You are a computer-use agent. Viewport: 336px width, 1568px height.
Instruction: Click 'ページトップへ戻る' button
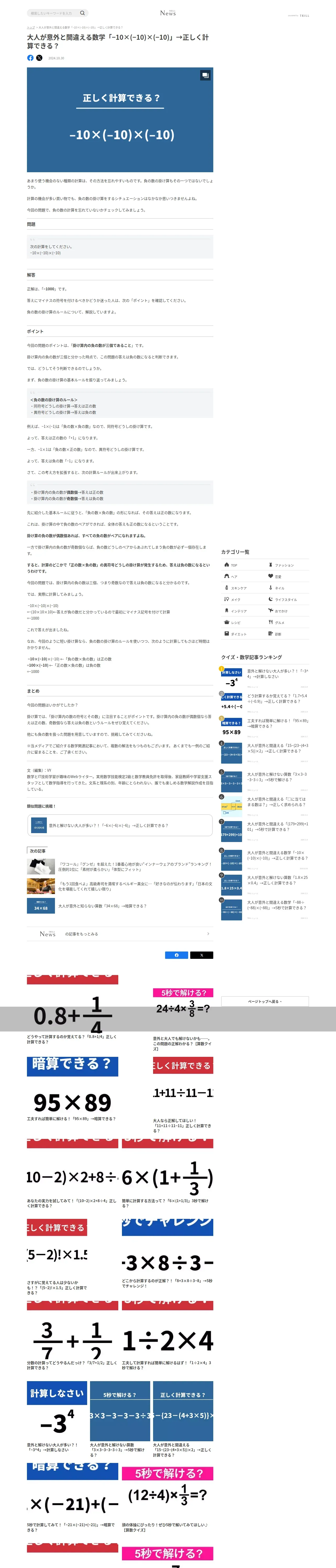[265, 1001]
